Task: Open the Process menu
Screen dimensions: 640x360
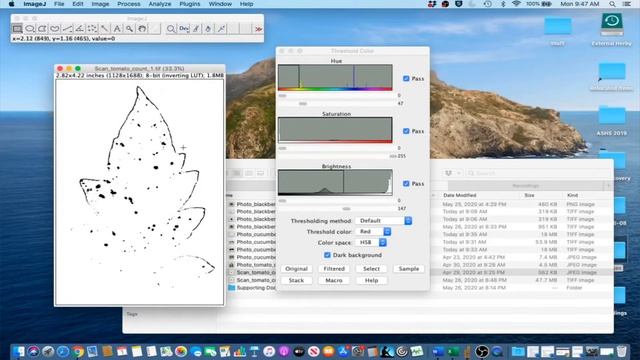Action: [129, 4]
